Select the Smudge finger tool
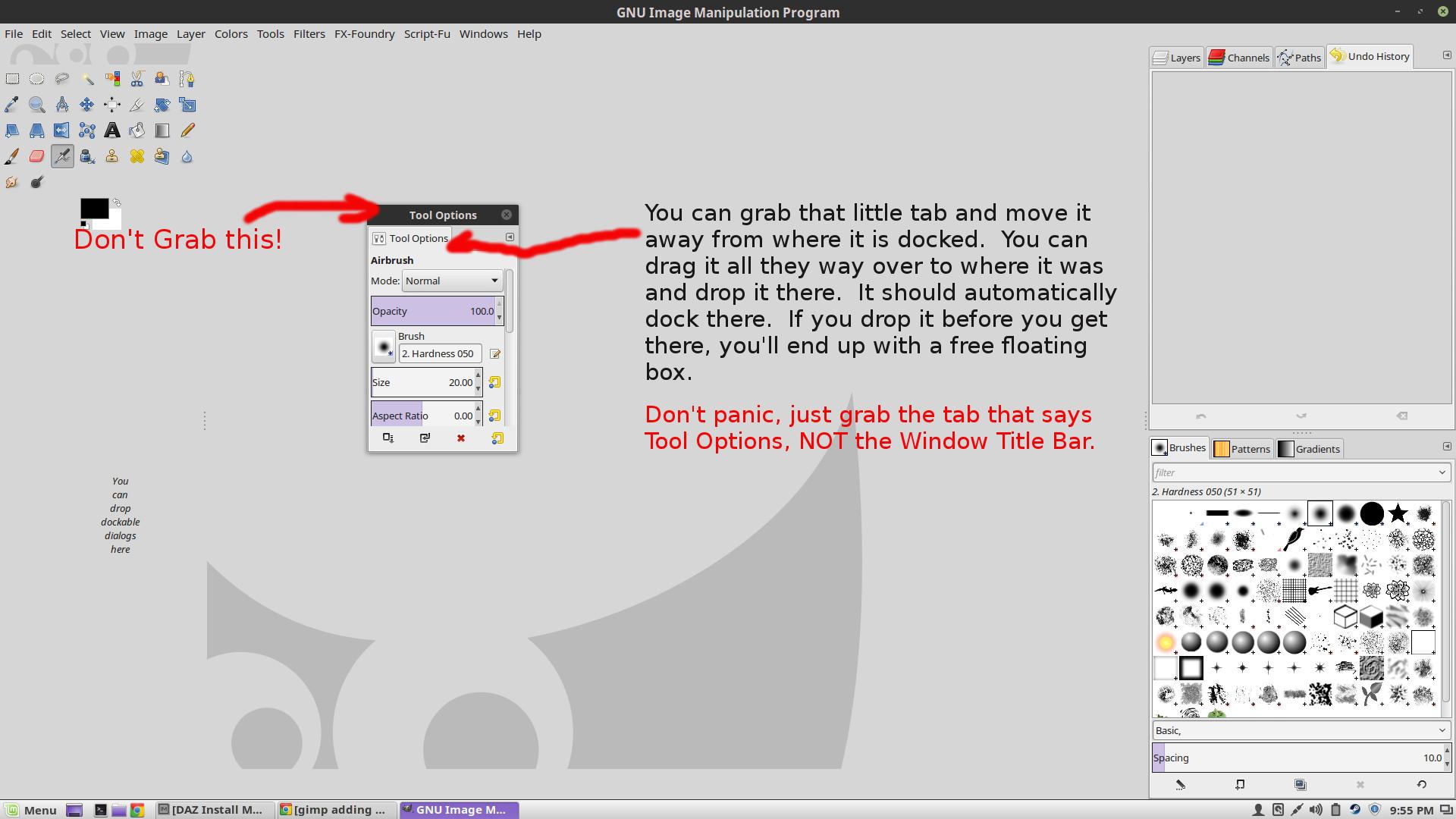The width and height of the screenshot is (1456, 819). (x=11, y=182)
